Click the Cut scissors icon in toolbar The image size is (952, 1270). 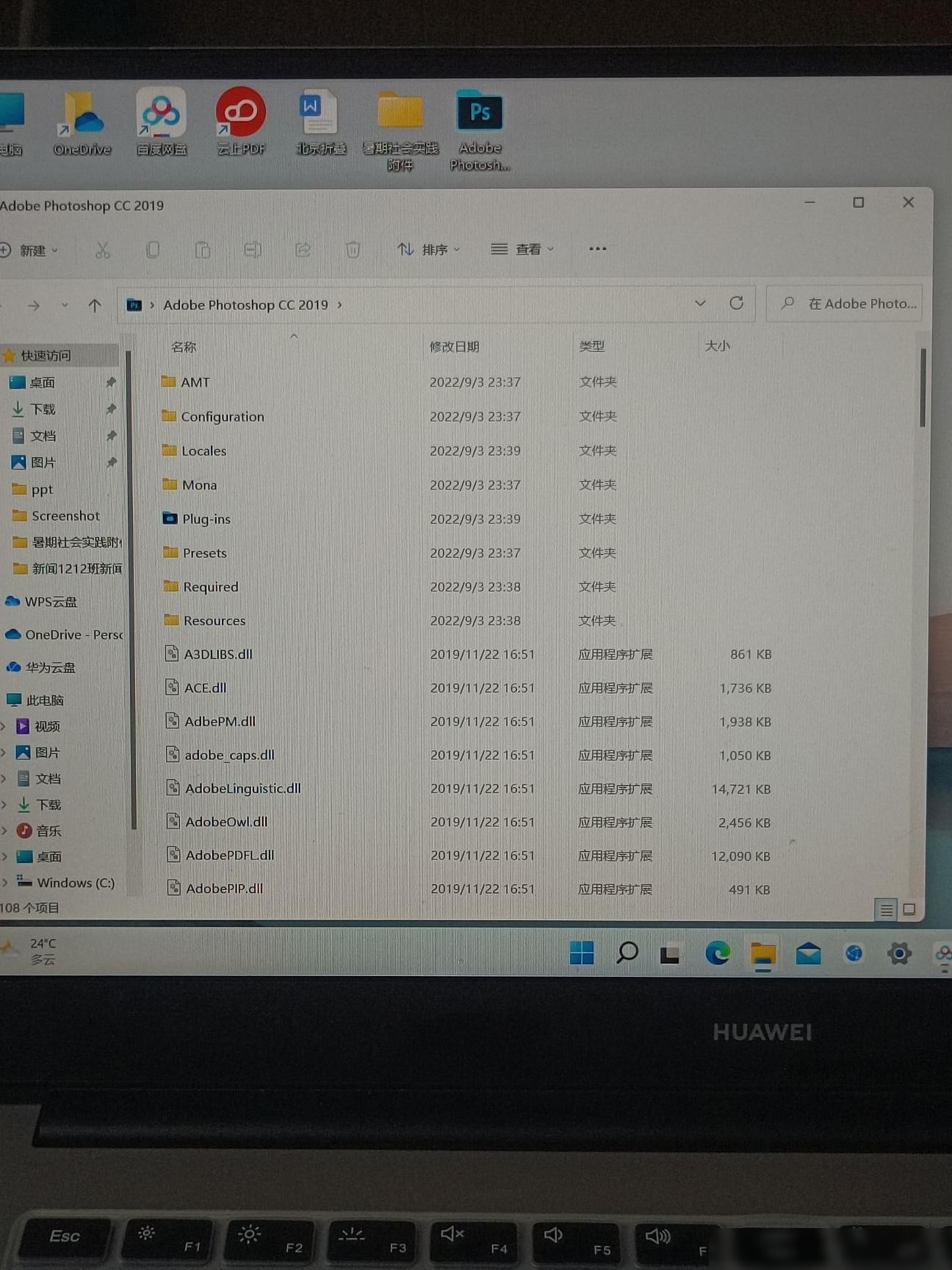point(102,251)
